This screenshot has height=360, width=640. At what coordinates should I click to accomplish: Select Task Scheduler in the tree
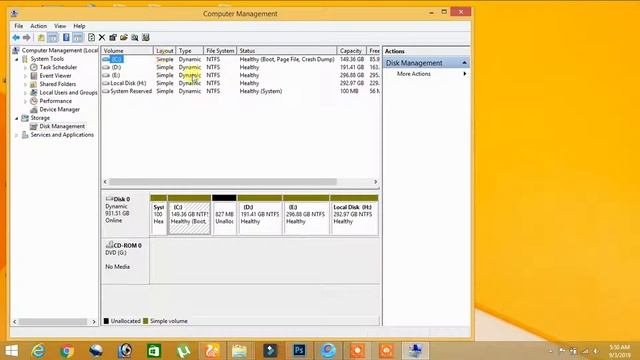point(58,67)
